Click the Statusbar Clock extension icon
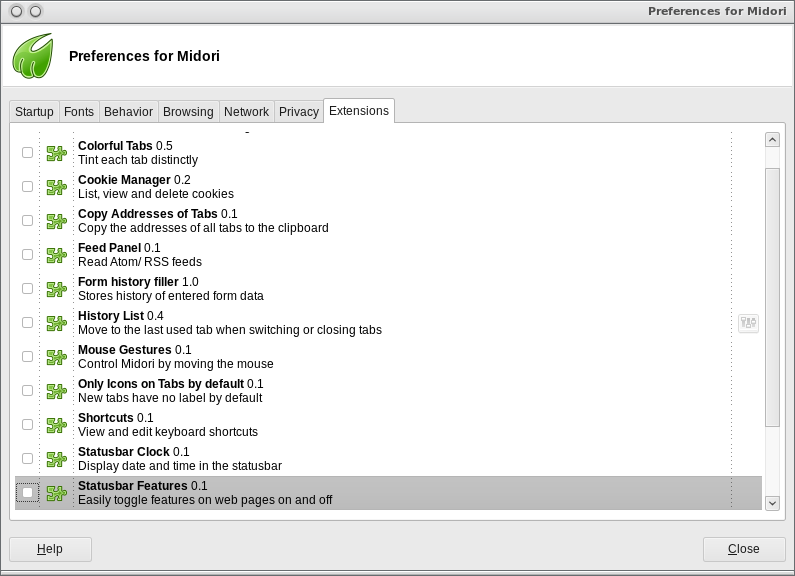 click(56, 459)
